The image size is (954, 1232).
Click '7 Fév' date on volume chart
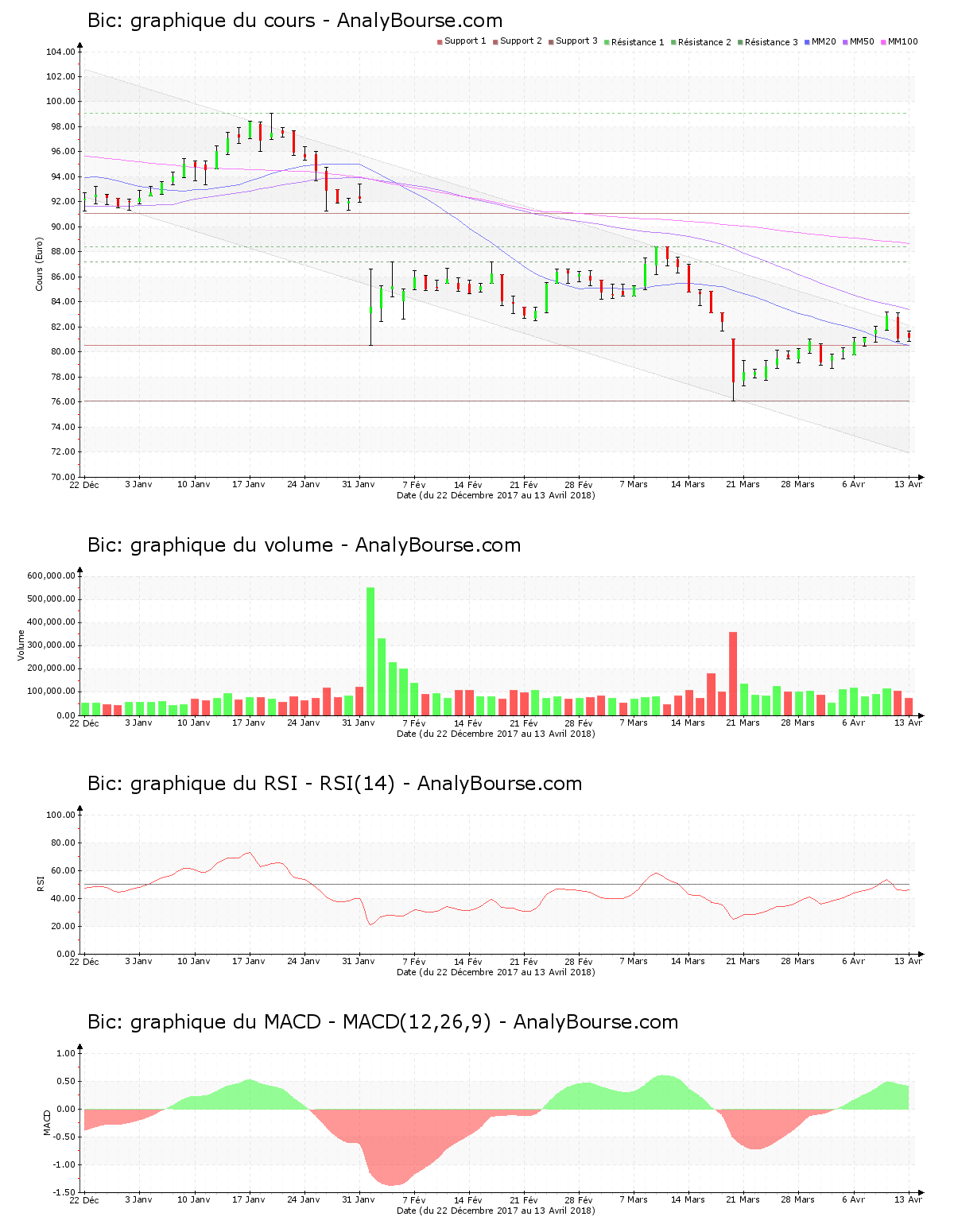click(x=413, y=723)
